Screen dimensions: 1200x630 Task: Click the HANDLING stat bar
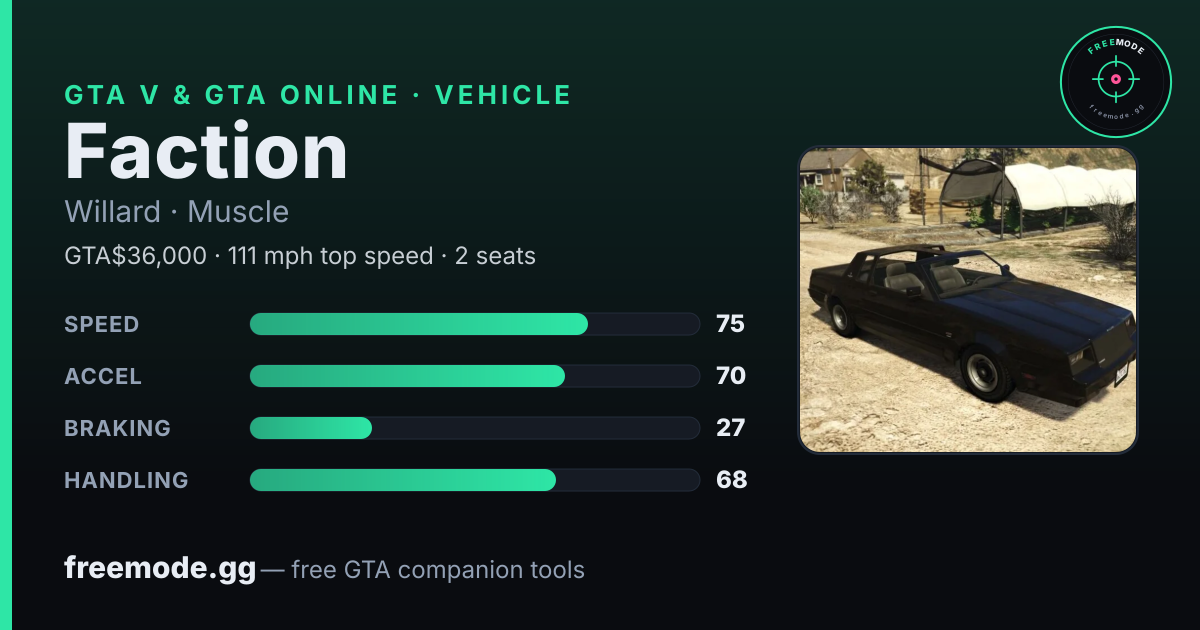pyautogui.click(x=474, y=480)
